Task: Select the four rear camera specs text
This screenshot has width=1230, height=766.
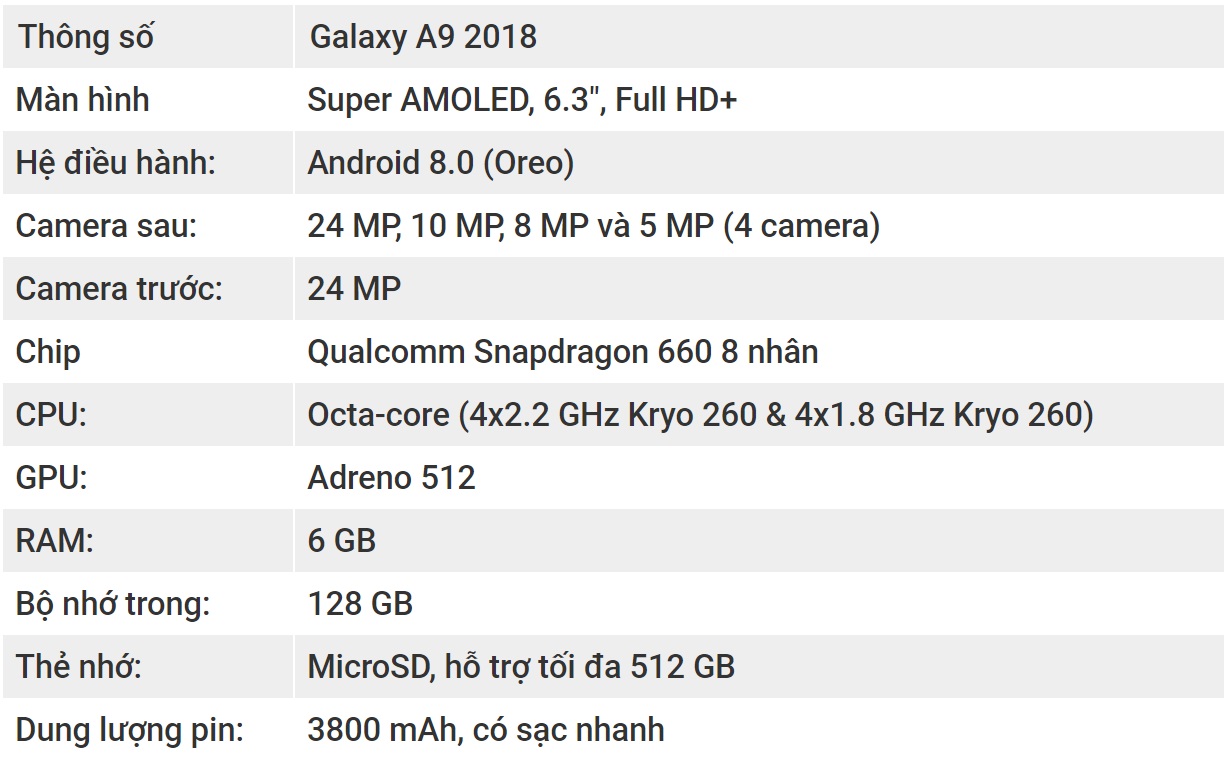Action: (x=594, y=226)
